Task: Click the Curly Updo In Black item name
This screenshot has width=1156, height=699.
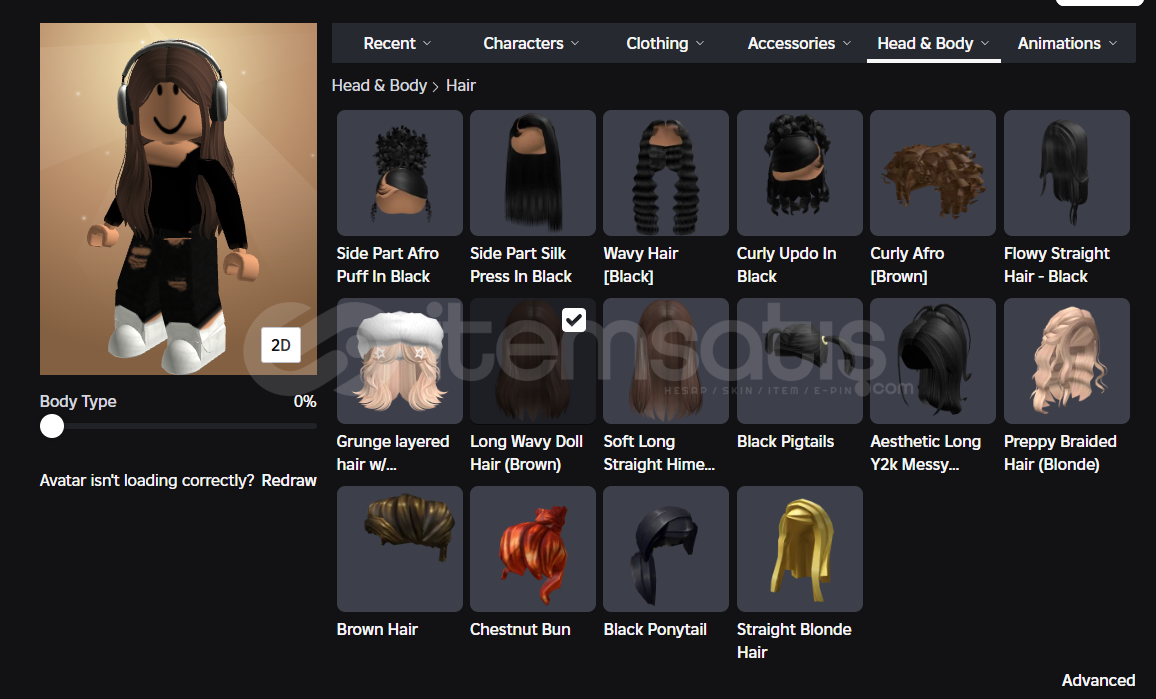Action: pyautogui.click(x=787, y=265)
